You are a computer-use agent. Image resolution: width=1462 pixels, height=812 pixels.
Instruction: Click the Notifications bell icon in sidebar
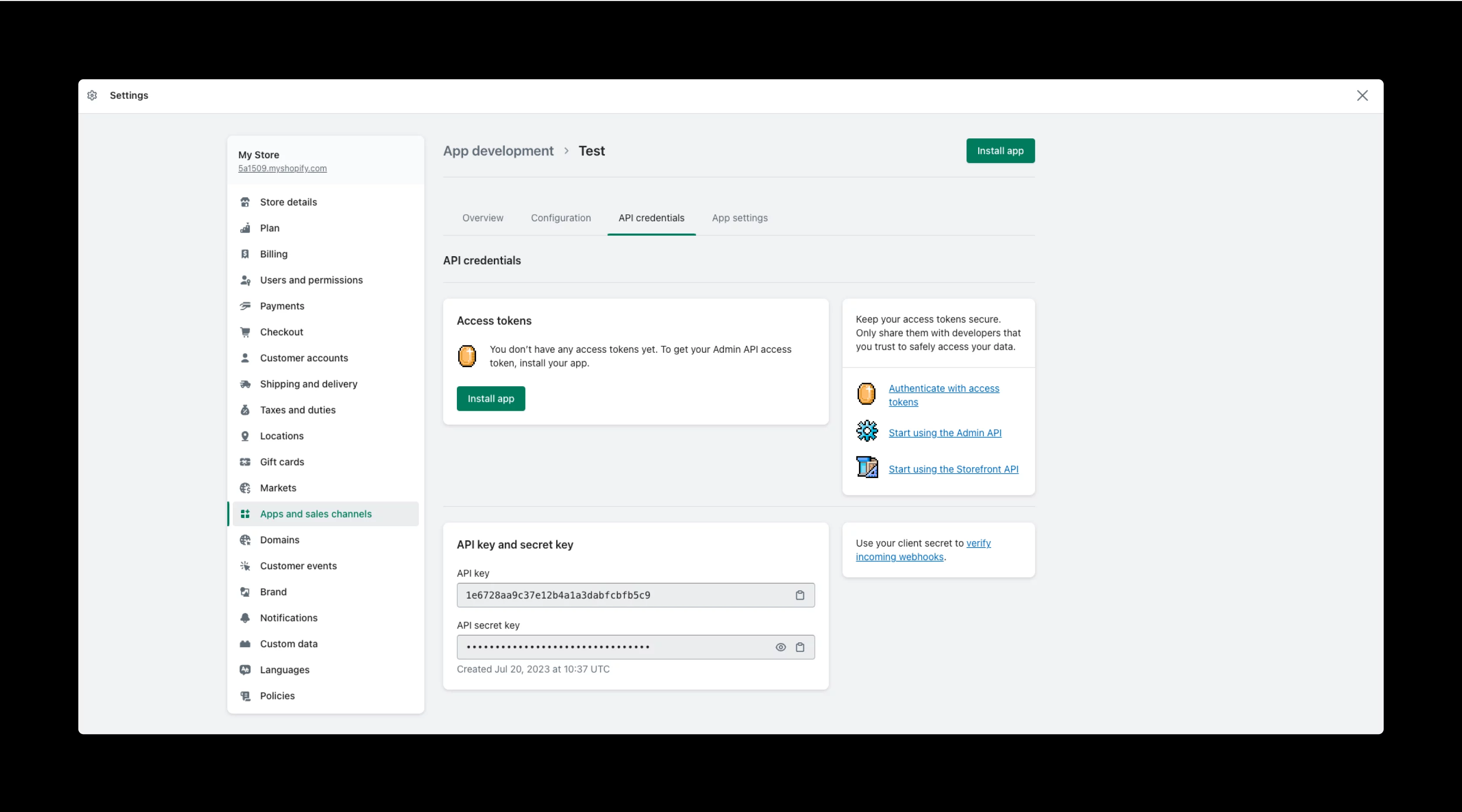[245, 618]
